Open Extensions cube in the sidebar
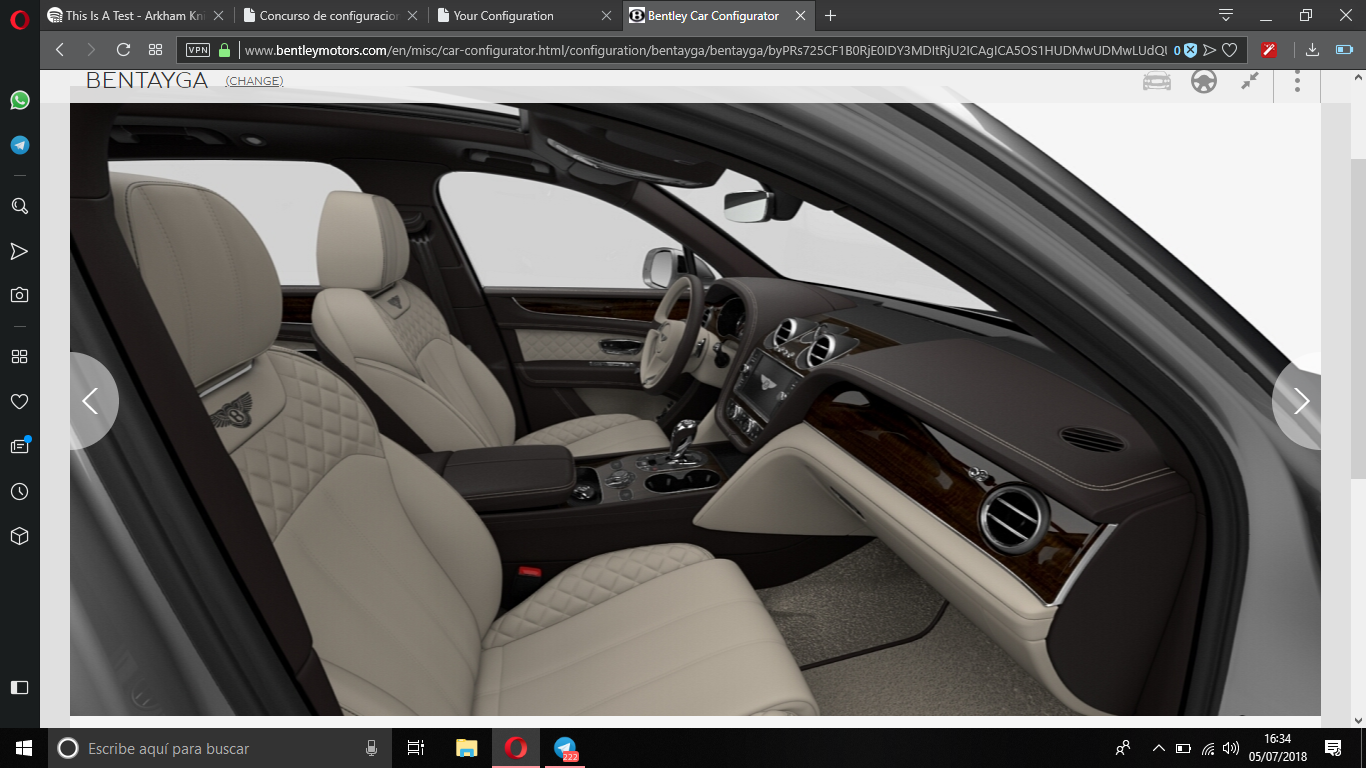The image size is (1366, 768). pyautogui.click(x=19, y=536)
